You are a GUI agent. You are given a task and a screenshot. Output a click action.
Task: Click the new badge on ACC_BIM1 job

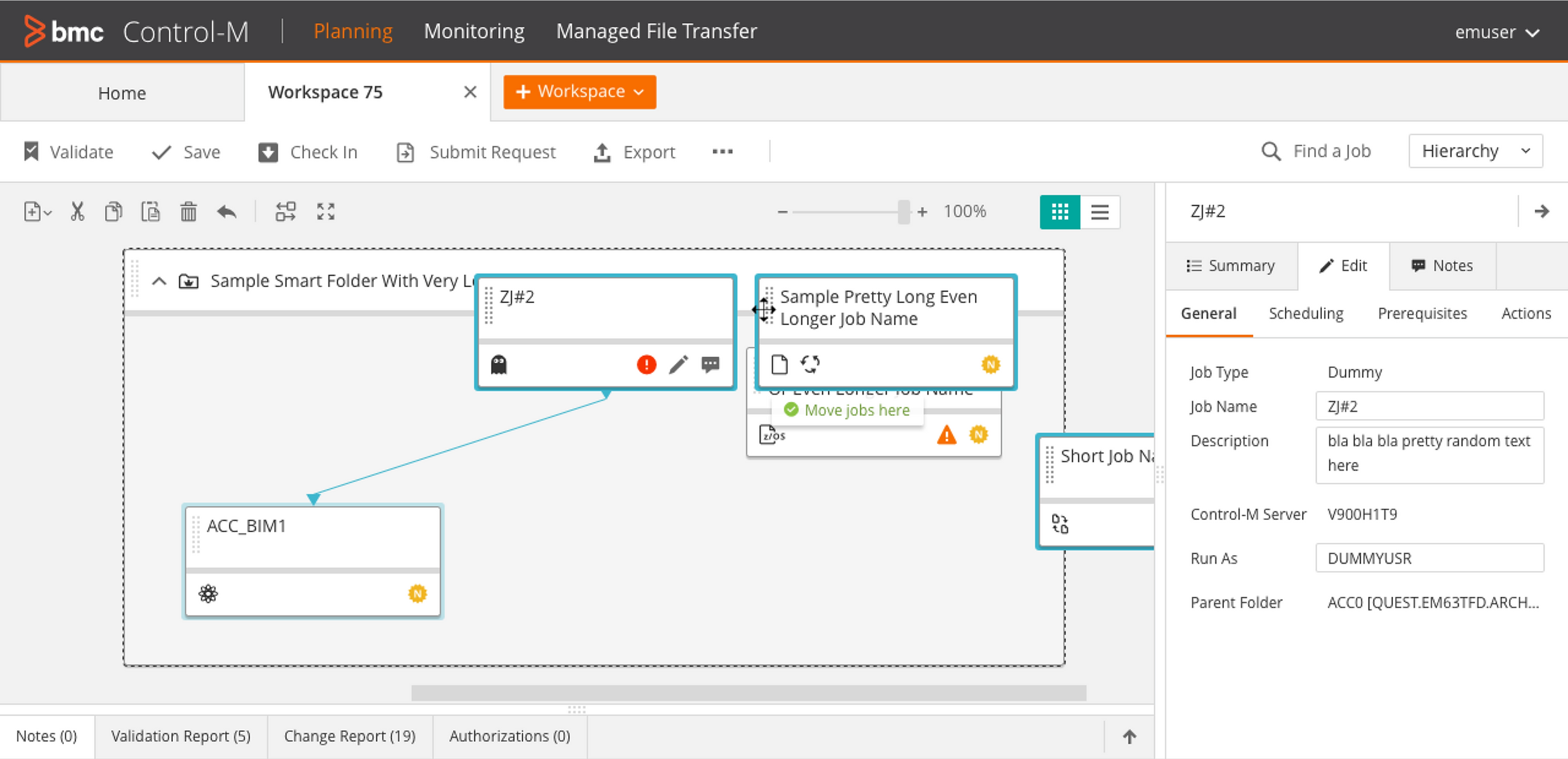[x=418, y=593]
